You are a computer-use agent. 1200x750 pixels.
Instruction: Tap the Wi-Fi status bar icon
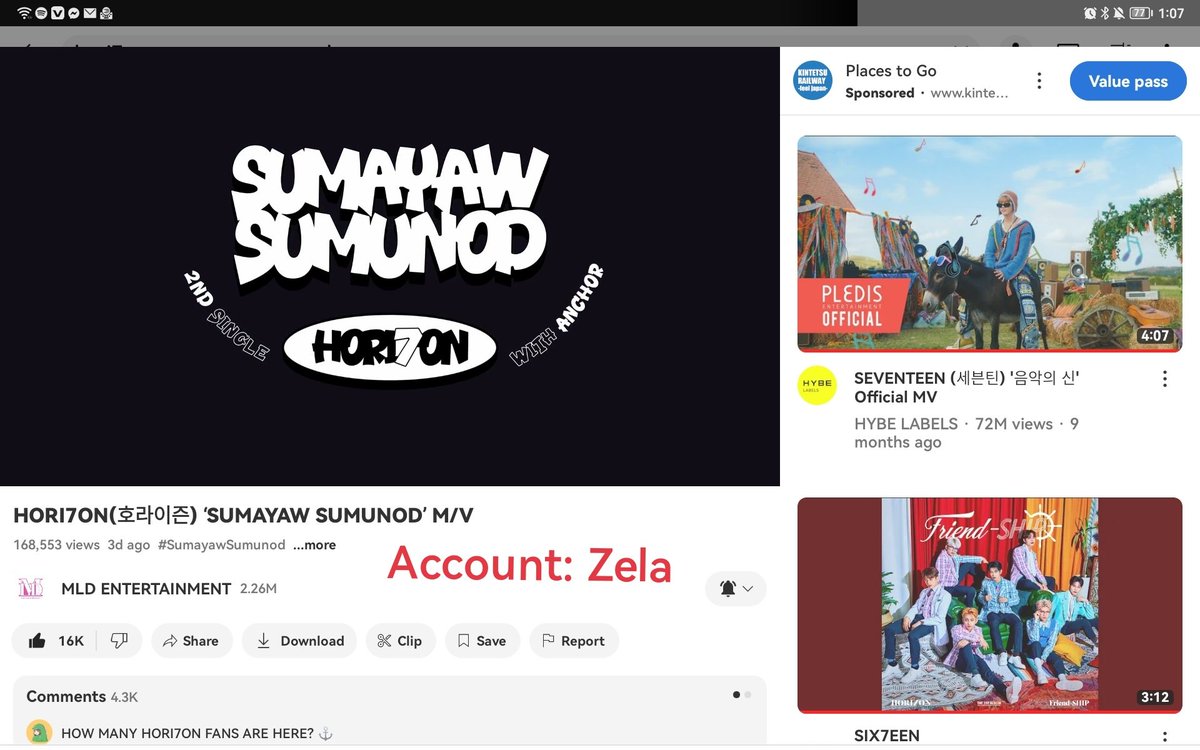point(24,13)
